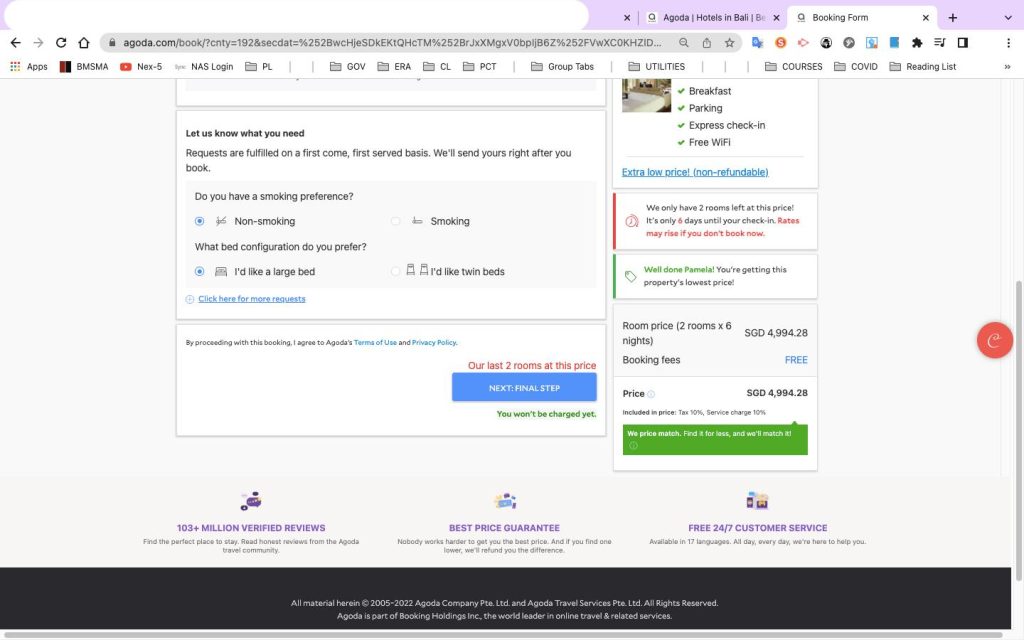The image size is (1024, 640).
Task: Click the customer service illustration icon
Action: click(x=758, y=501)
